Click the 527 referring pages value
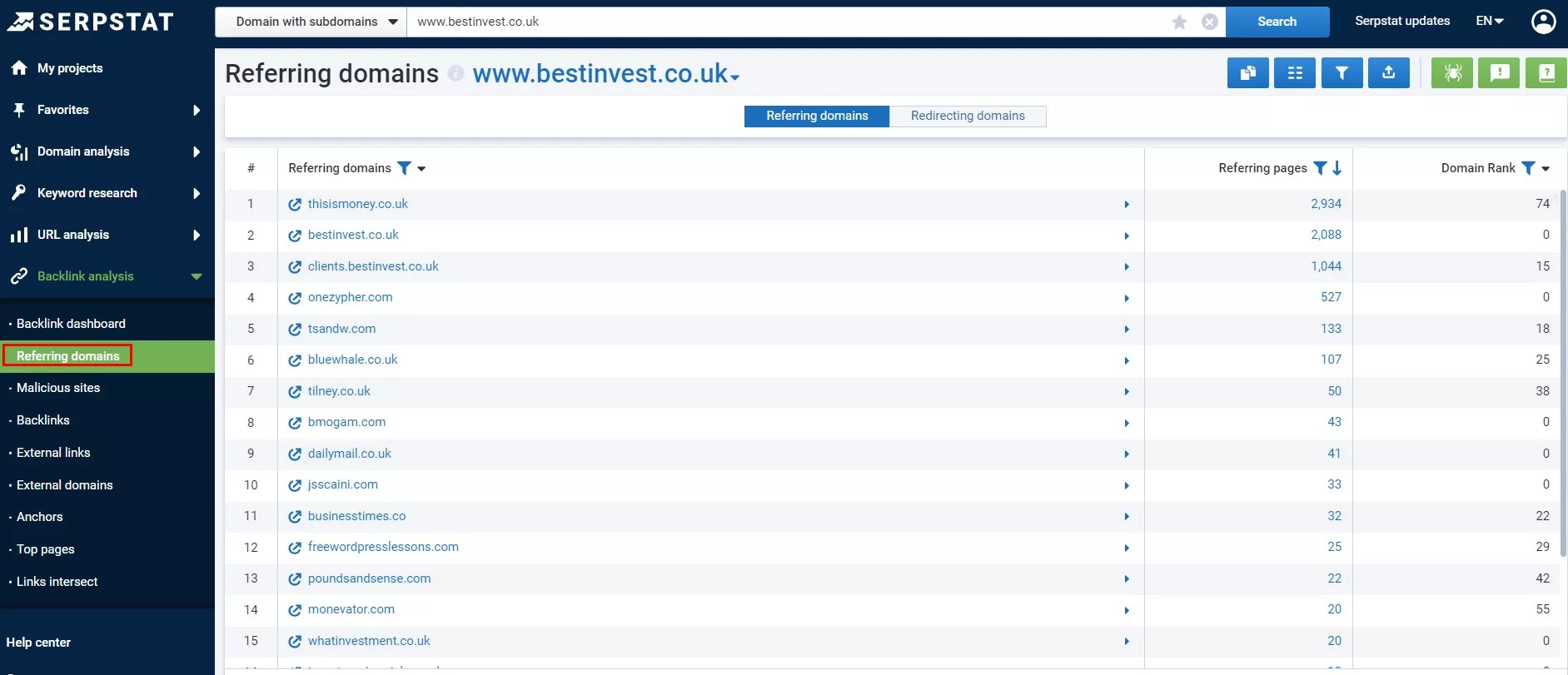 [1331, 297]
